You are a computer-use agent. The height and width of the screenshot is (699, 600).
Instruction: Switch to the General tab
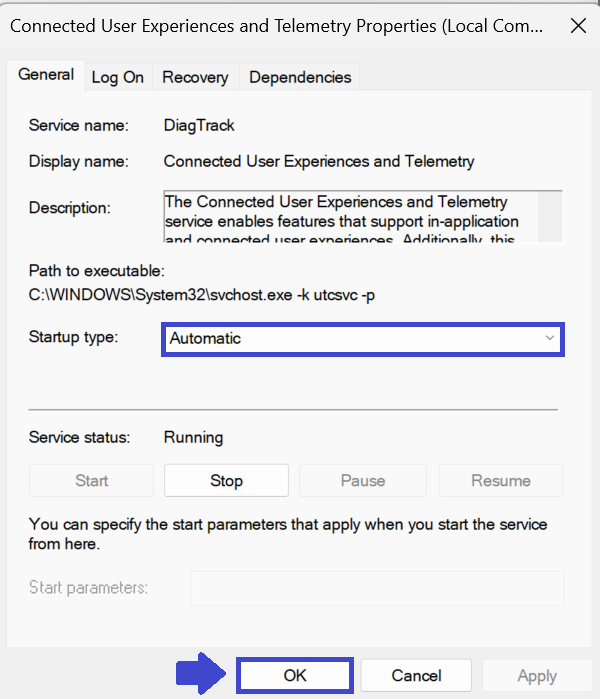tap(46, 75)
